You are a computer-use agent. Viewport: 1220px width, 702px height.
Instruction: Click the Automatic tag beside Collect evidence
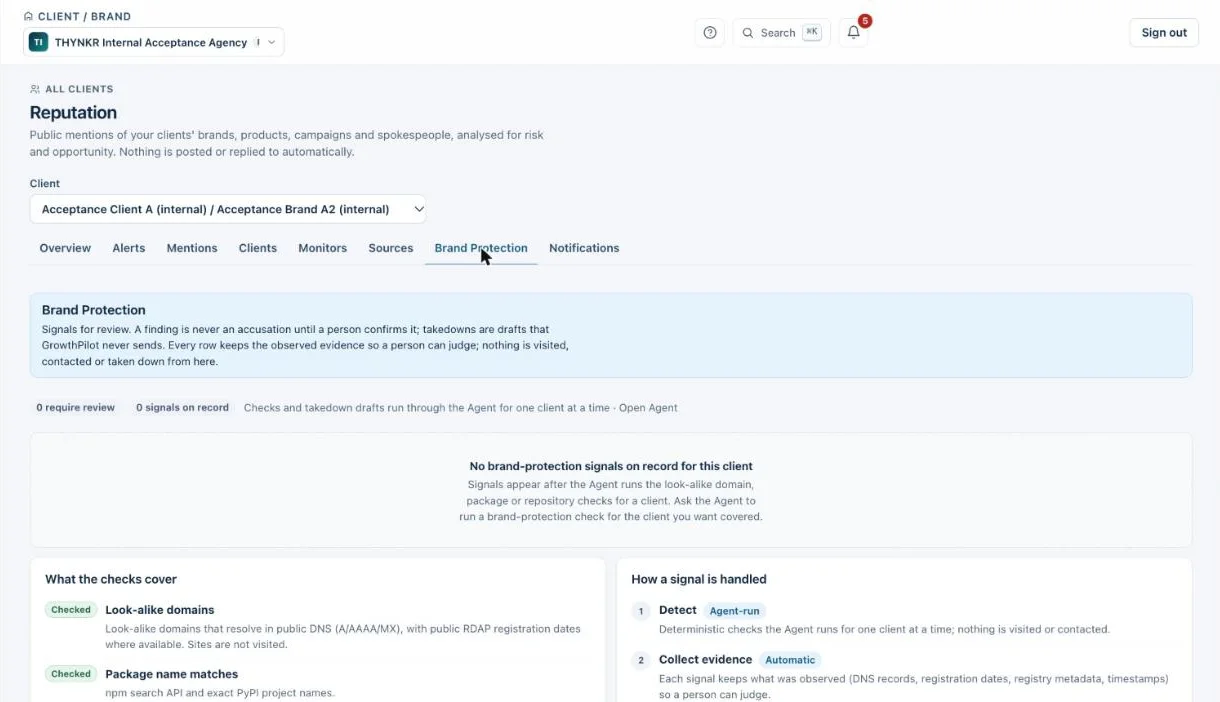tap(790, 660)
